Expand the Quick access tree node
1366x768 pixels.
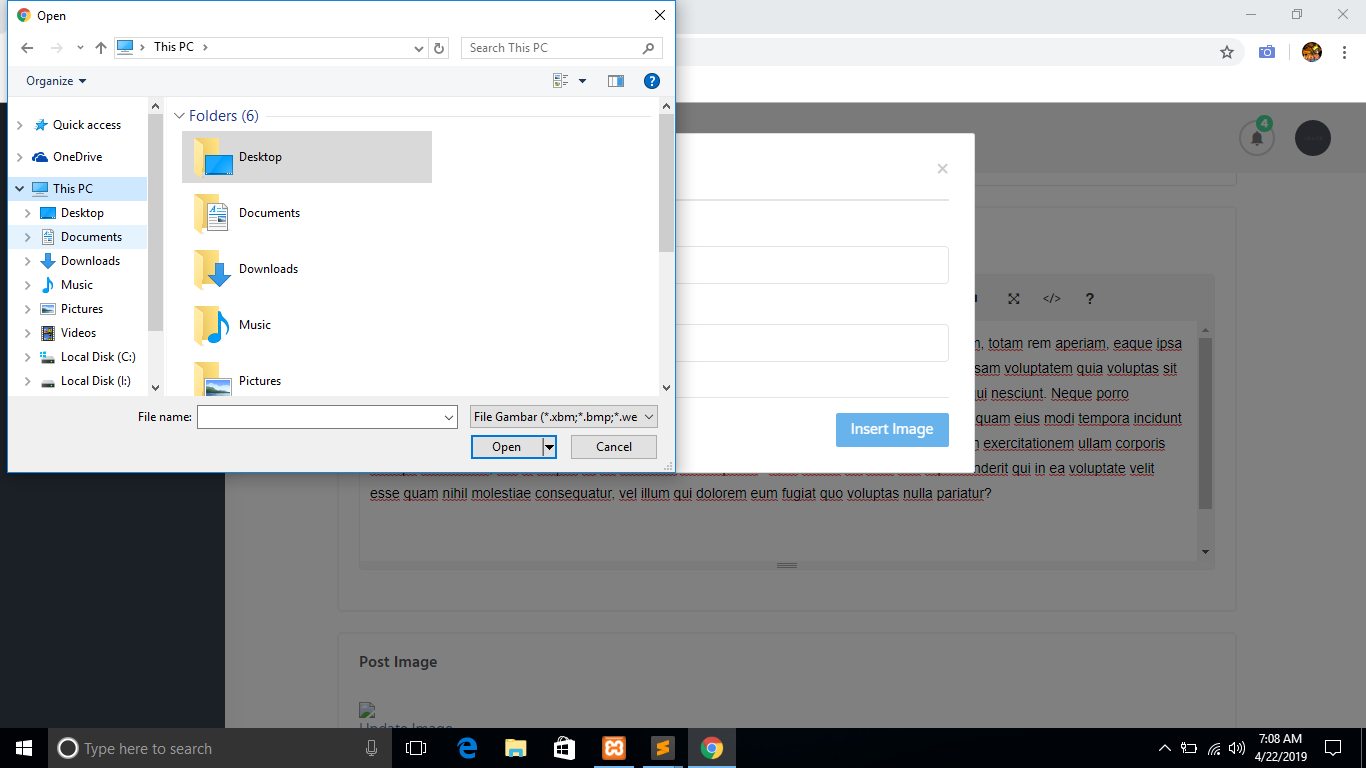point(20,125)
